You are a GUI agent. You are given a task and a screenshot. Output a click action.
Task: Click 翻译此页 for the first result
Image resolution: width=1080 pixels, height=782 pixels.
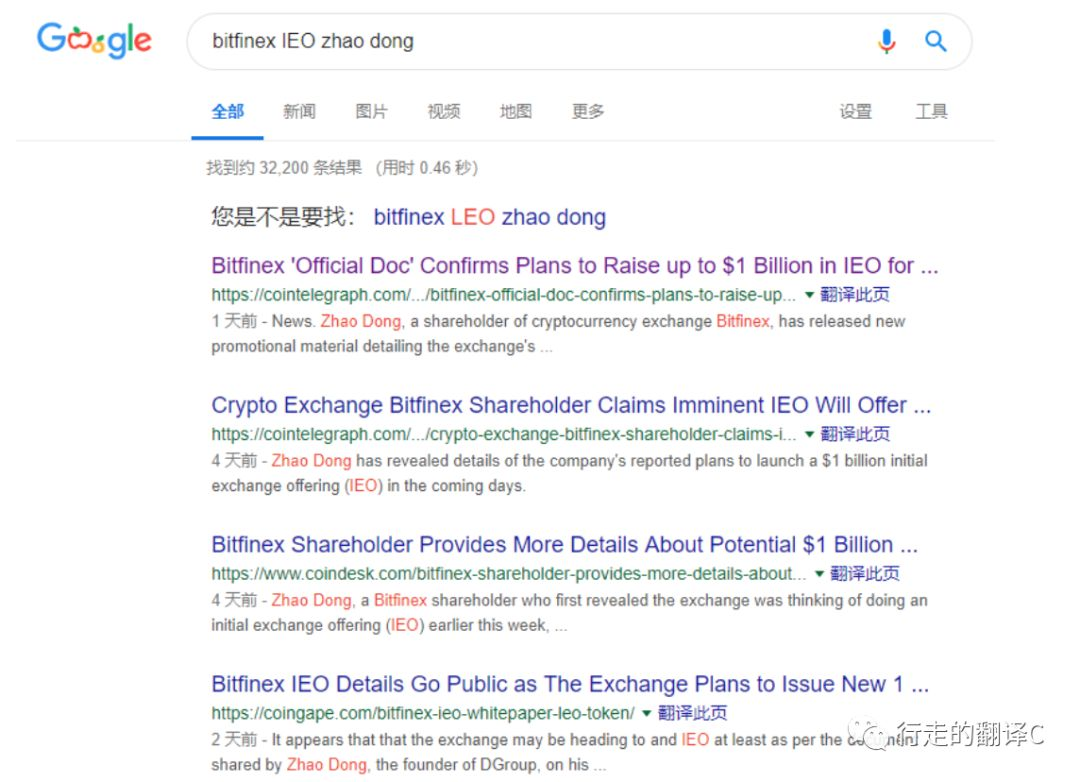pyautogui.click(x=855, y=295)
